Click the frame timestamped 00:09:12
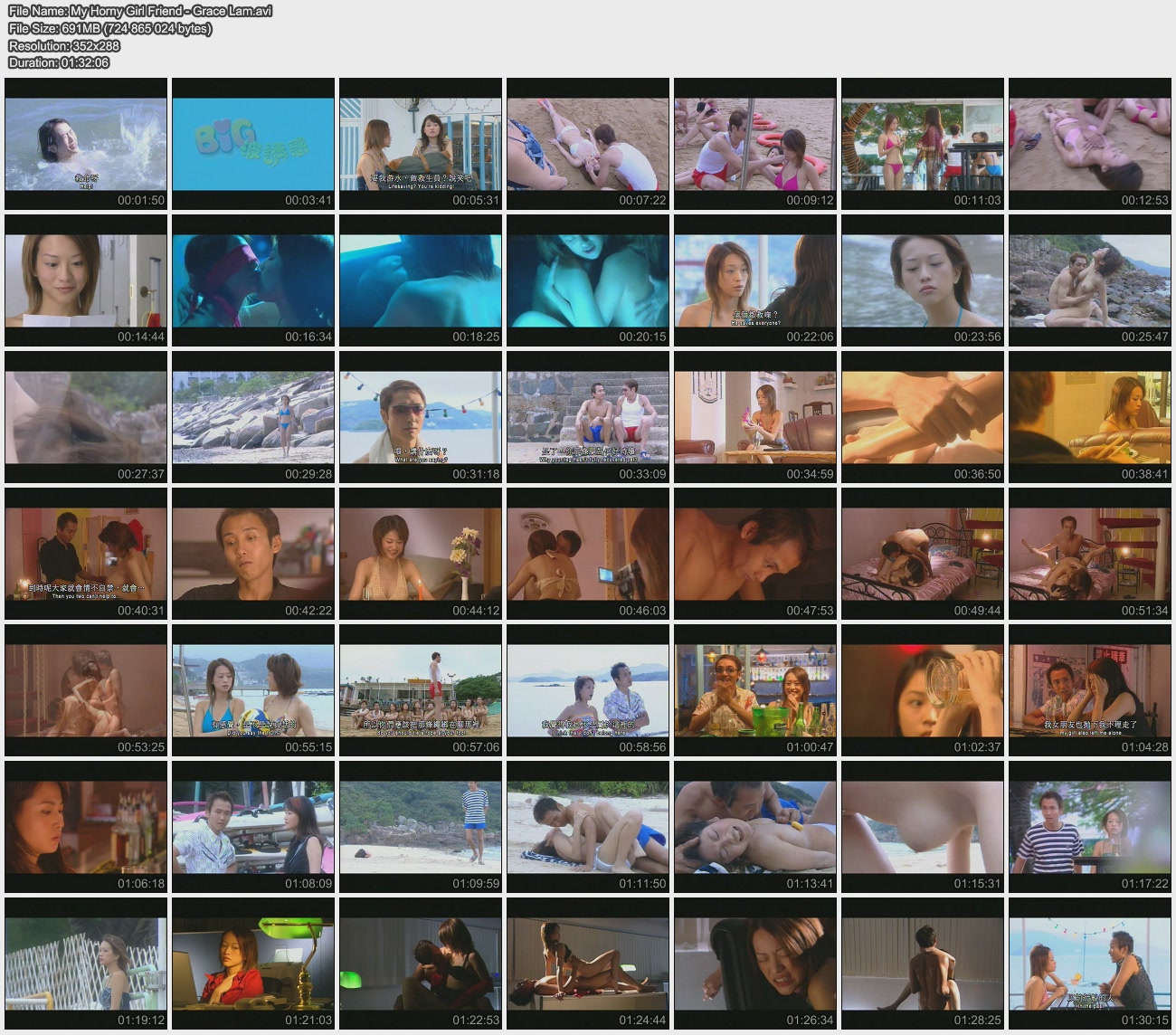1176x1035 pixels. coord(755,144)
